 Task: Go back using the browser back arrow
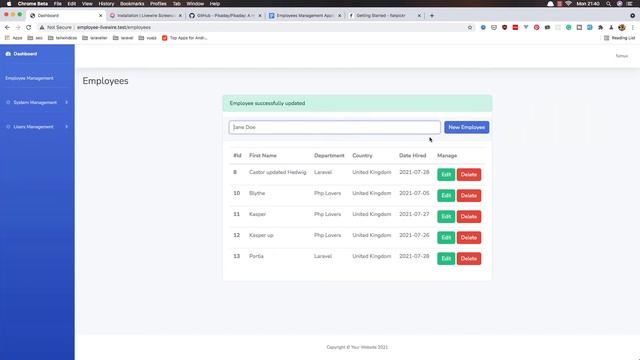point(7,27)
